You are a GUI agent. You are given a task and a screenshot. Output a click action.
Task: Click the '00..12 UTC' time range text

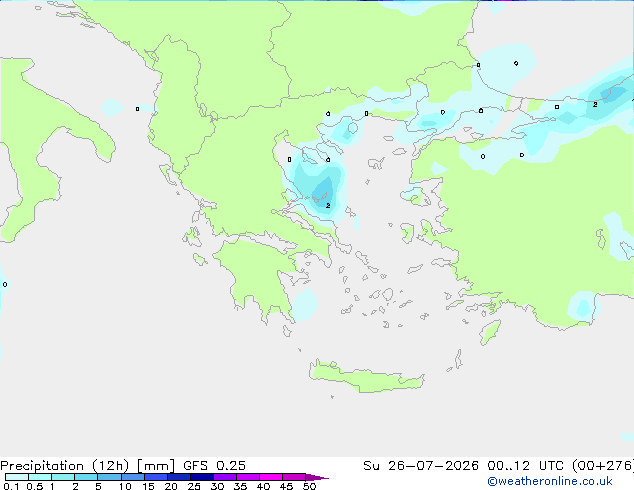pyautogui.click(x=525, y=466)
